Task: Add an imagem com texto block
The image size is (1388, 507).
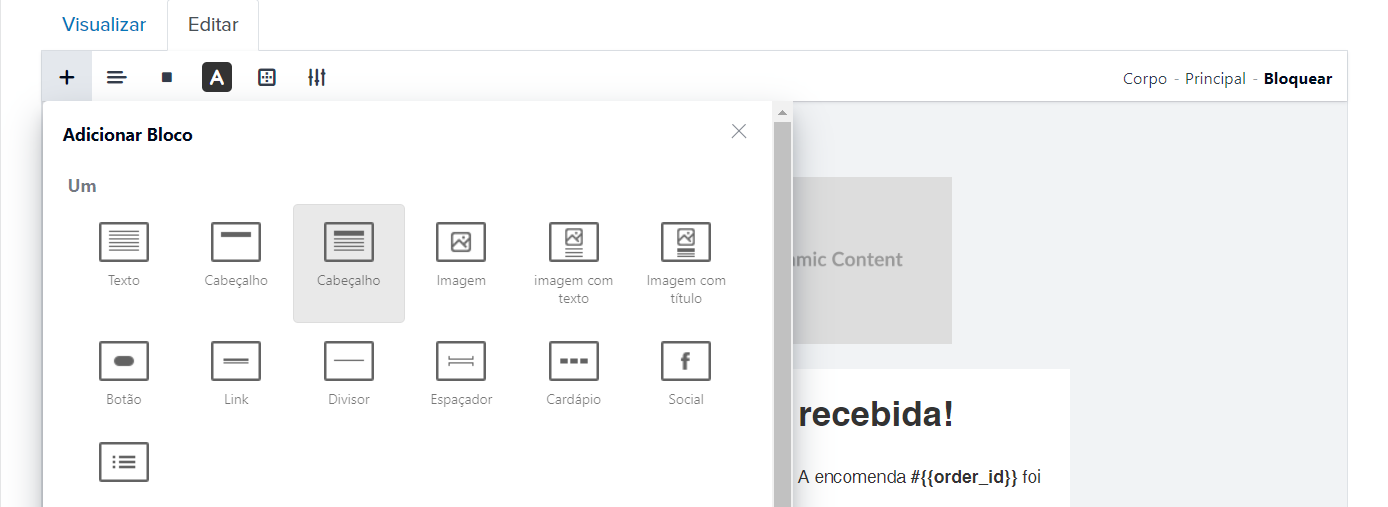Action: (x=574, y=263)
